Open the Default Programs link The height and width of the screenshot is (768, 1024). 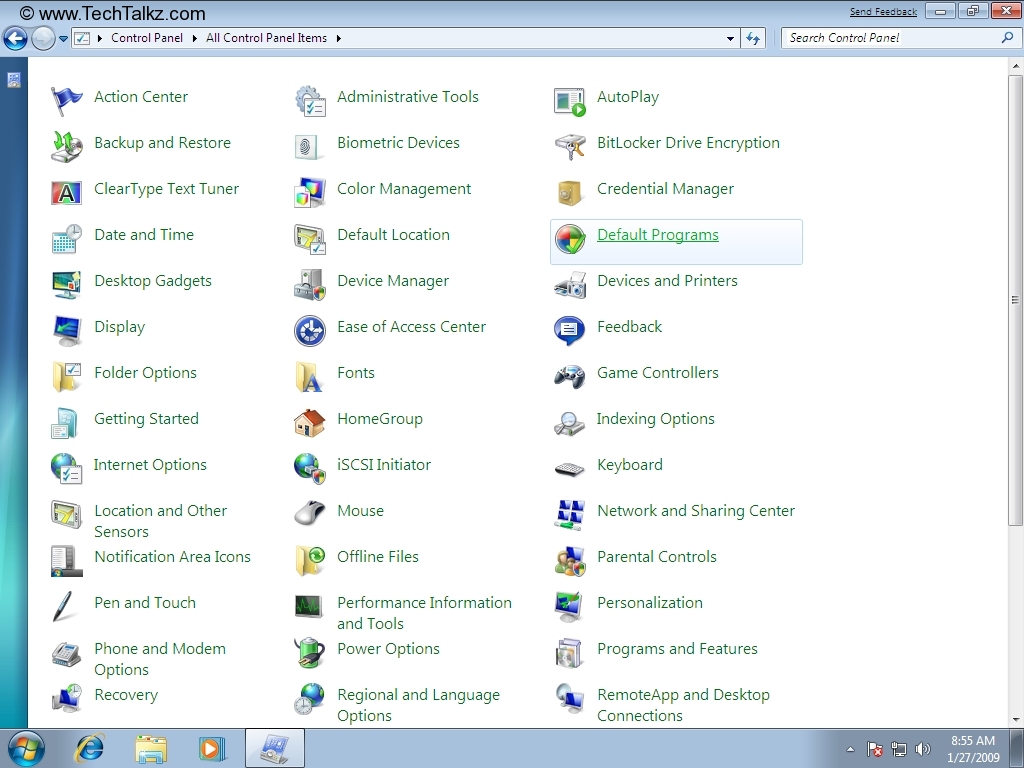(658, 234)
